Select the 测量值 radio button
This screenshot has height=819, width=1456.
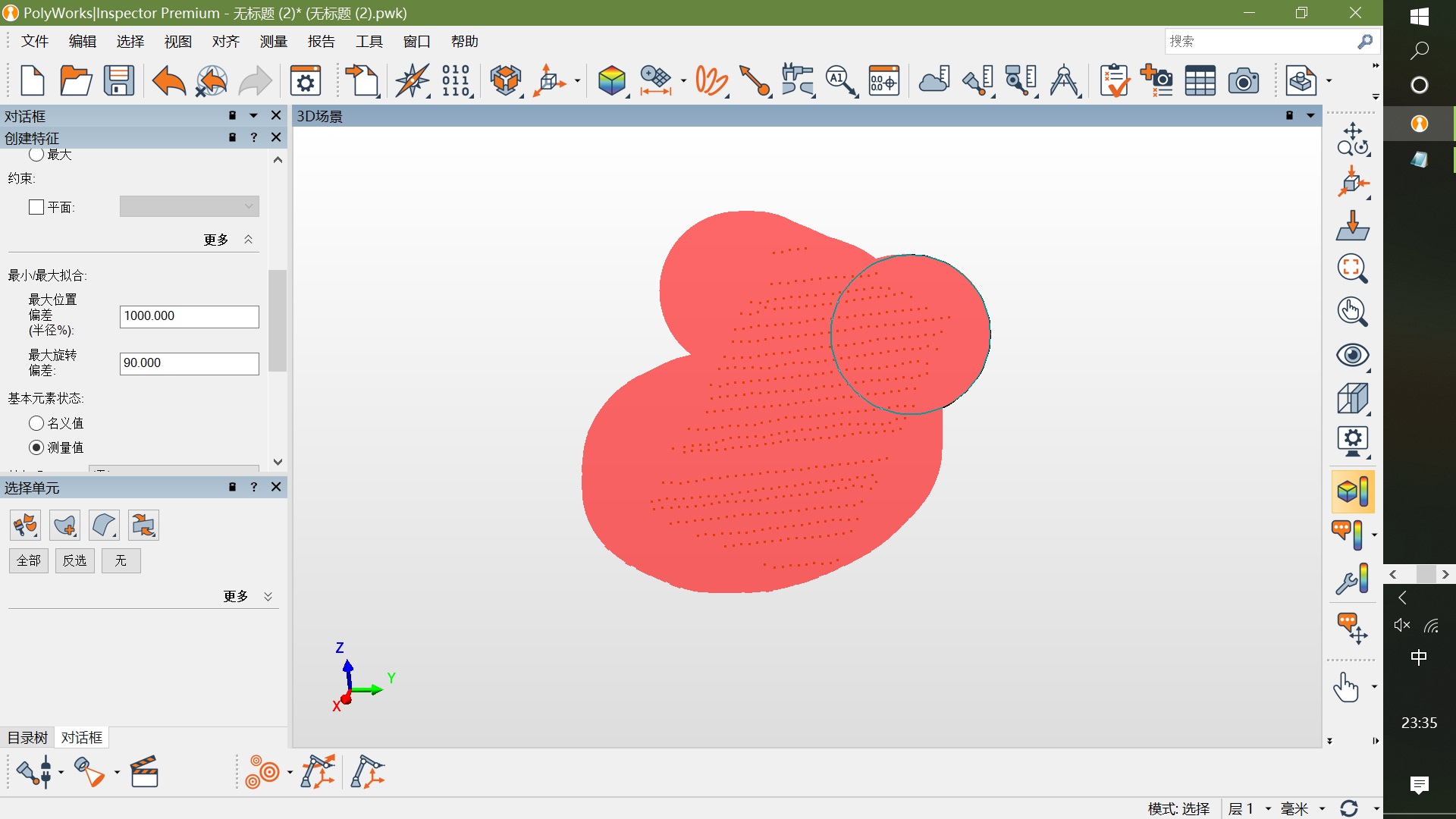[36, 447]
